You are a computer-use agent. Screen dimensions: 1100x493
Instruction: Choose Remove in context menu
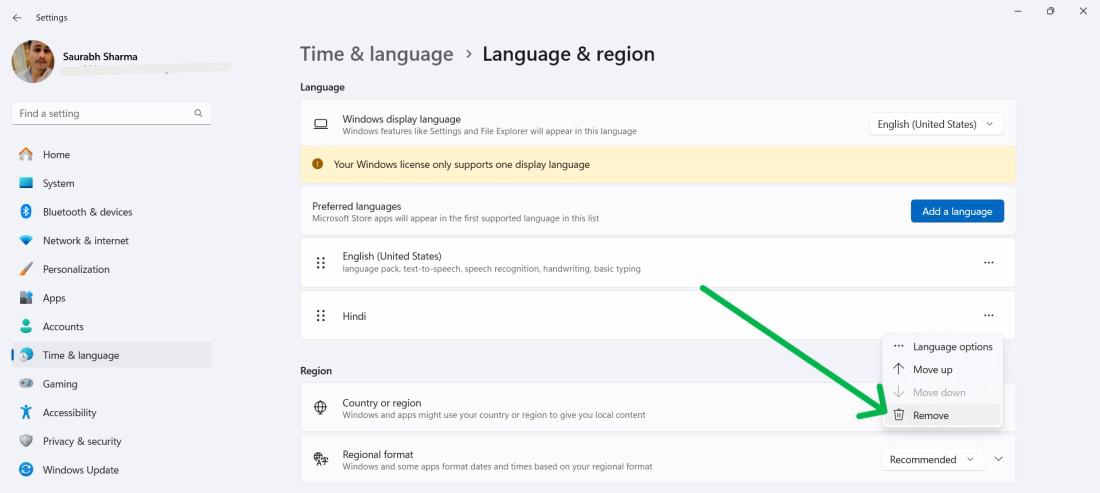942,415
